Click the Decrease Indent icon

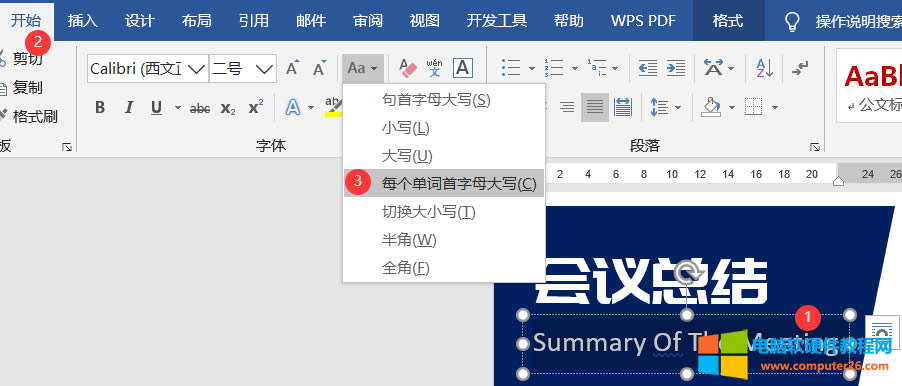tap(648, 68)
